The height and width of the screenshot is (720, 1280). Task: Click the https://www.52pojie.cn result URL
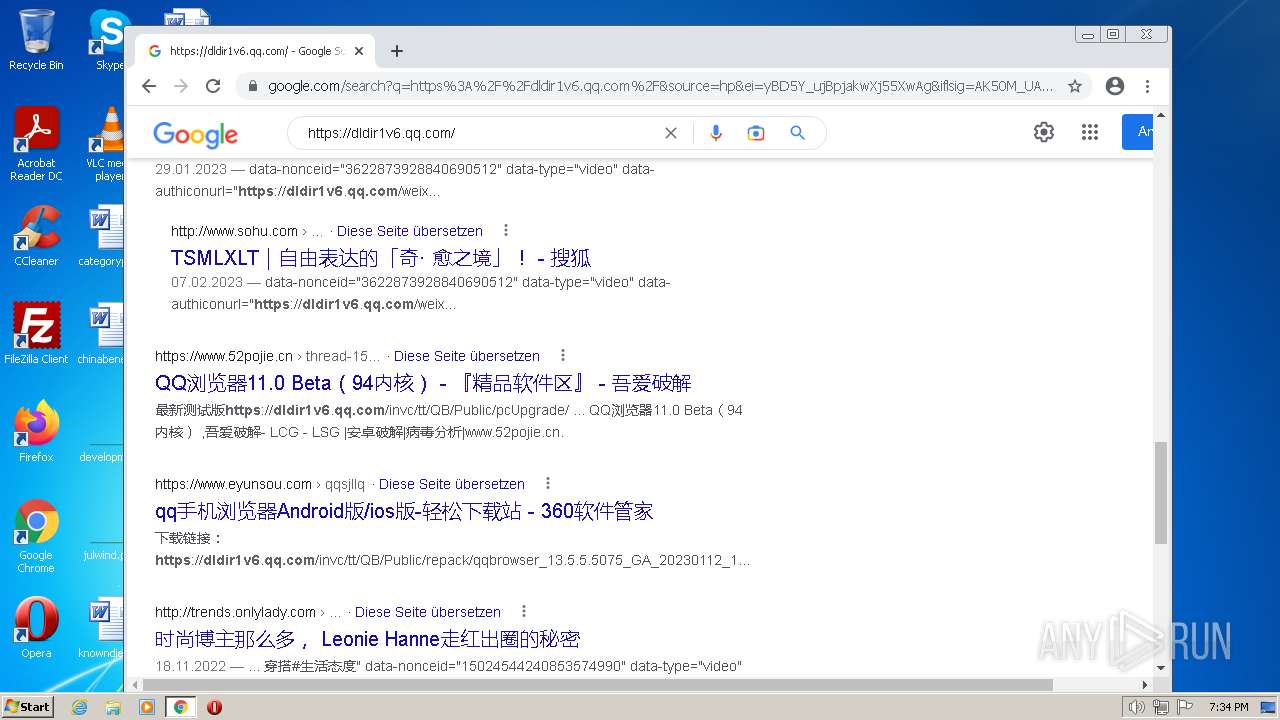point(224,356)
